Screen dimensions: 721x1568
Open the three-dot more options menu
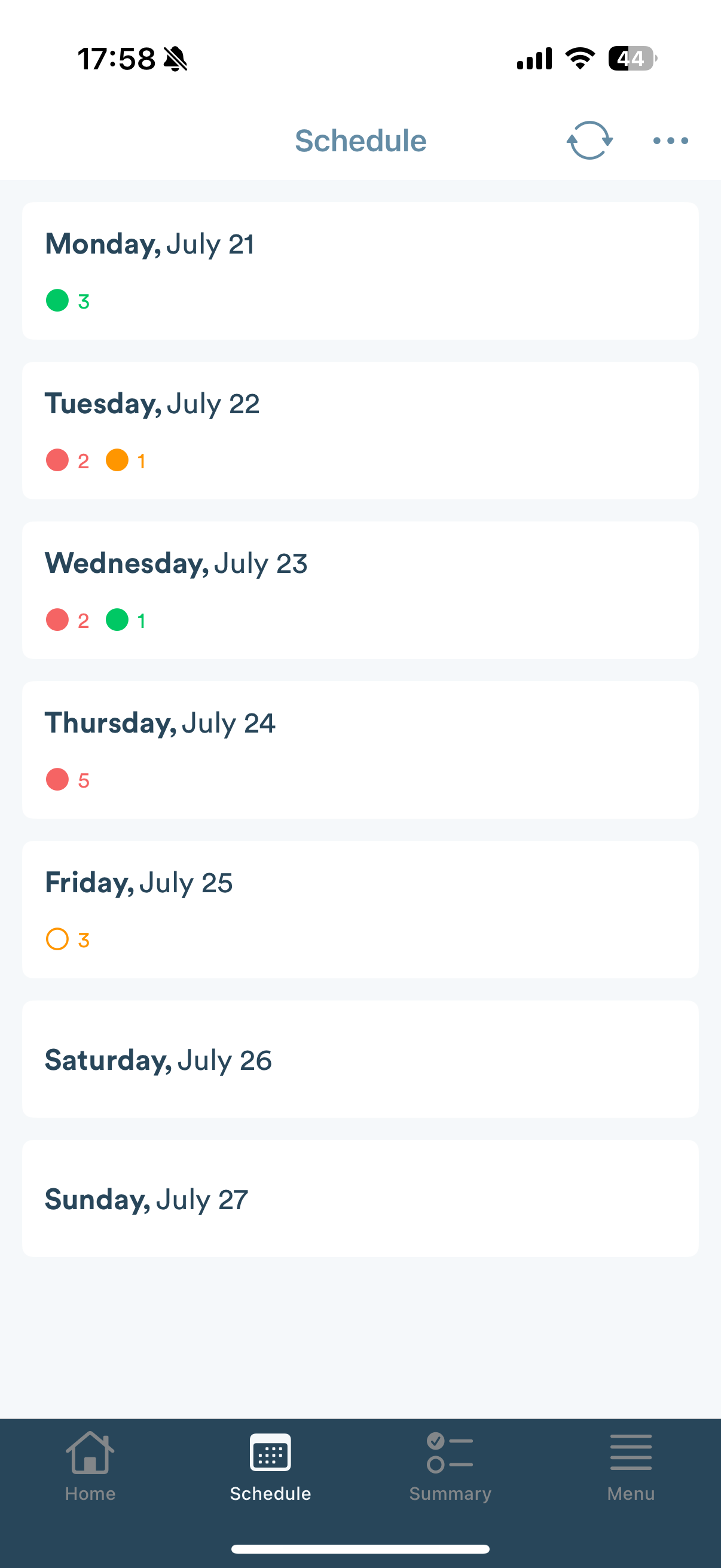(x=670, y=141)
